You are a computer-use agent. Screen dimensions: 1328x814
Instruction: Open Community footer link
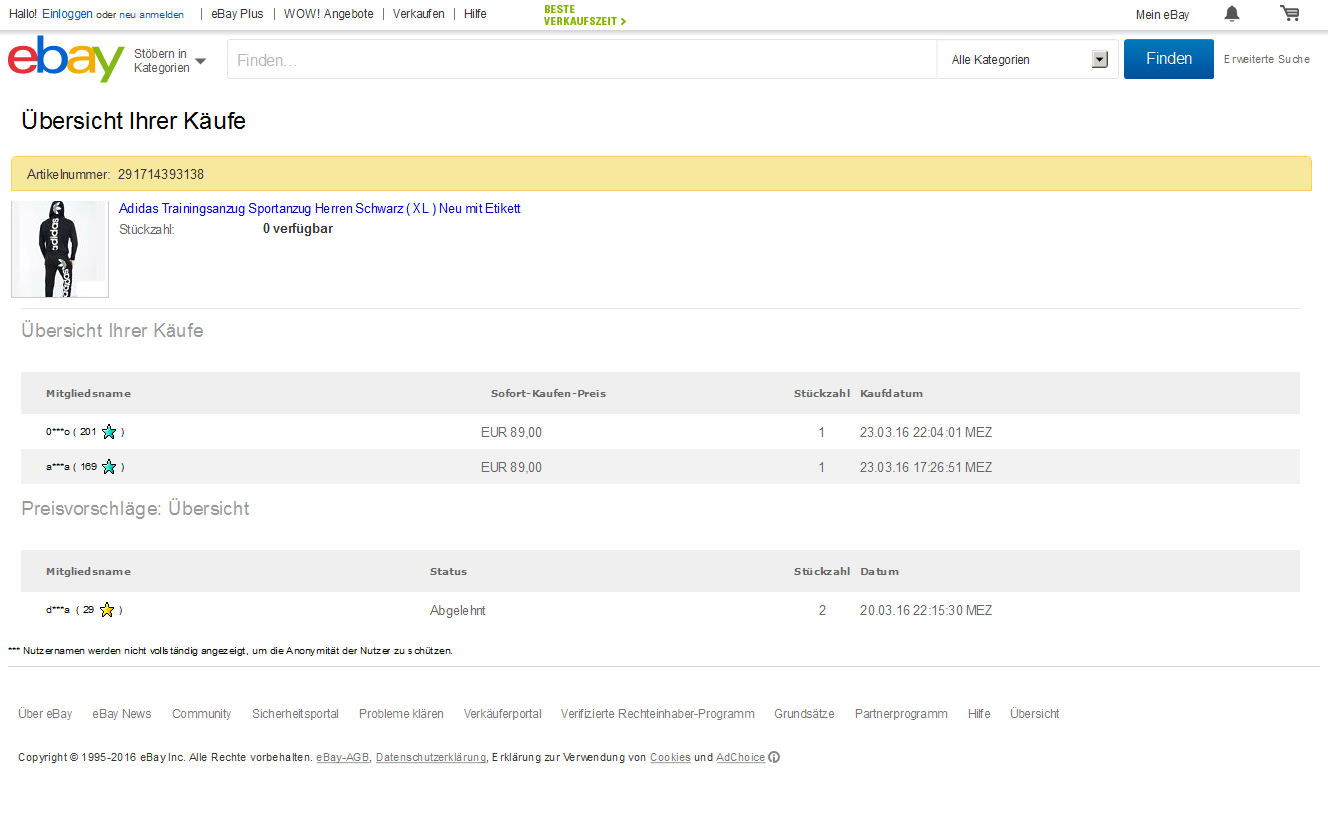coord(202,714)
